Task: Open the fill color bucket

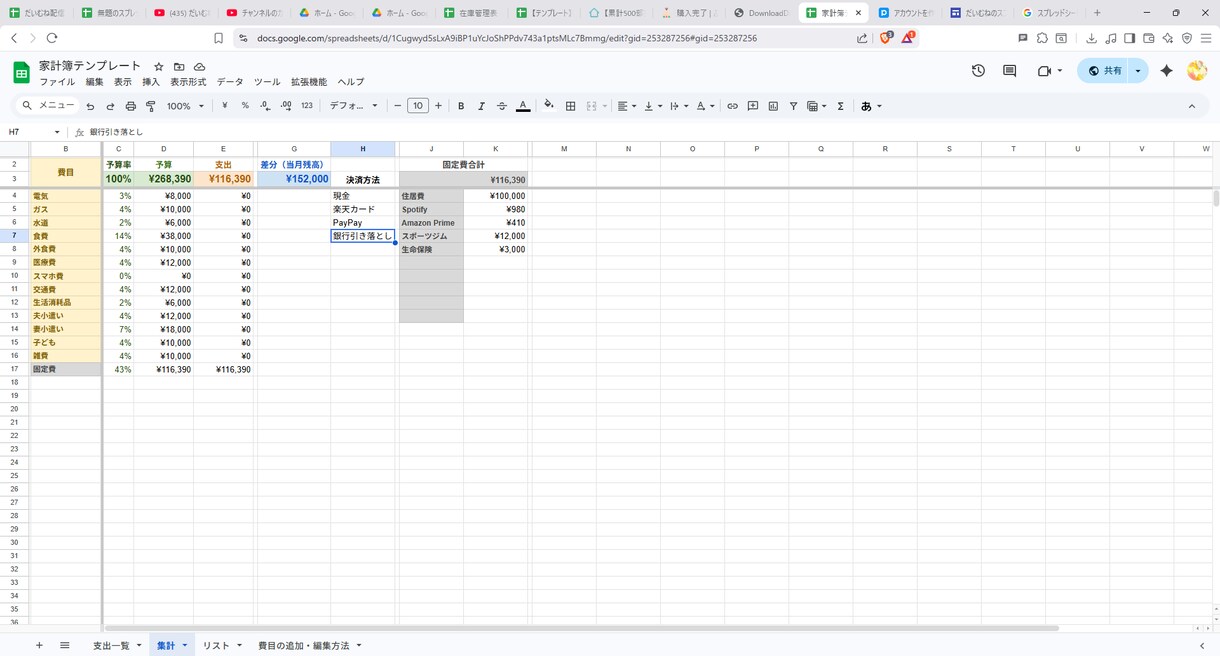Action: 548,106
